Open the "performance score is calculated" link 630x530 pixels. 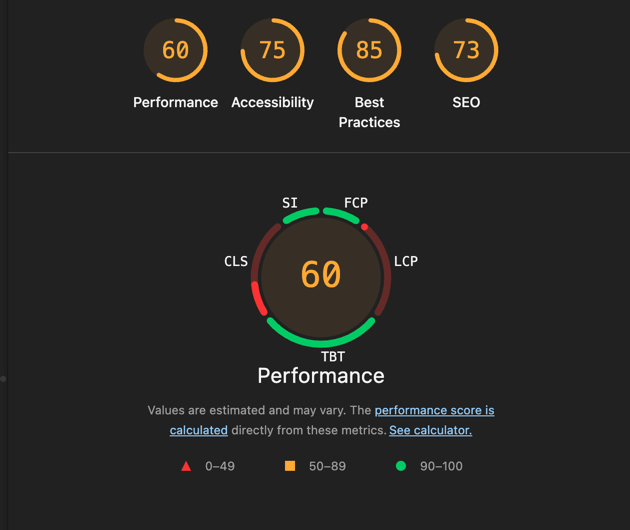tap(434, 410)
